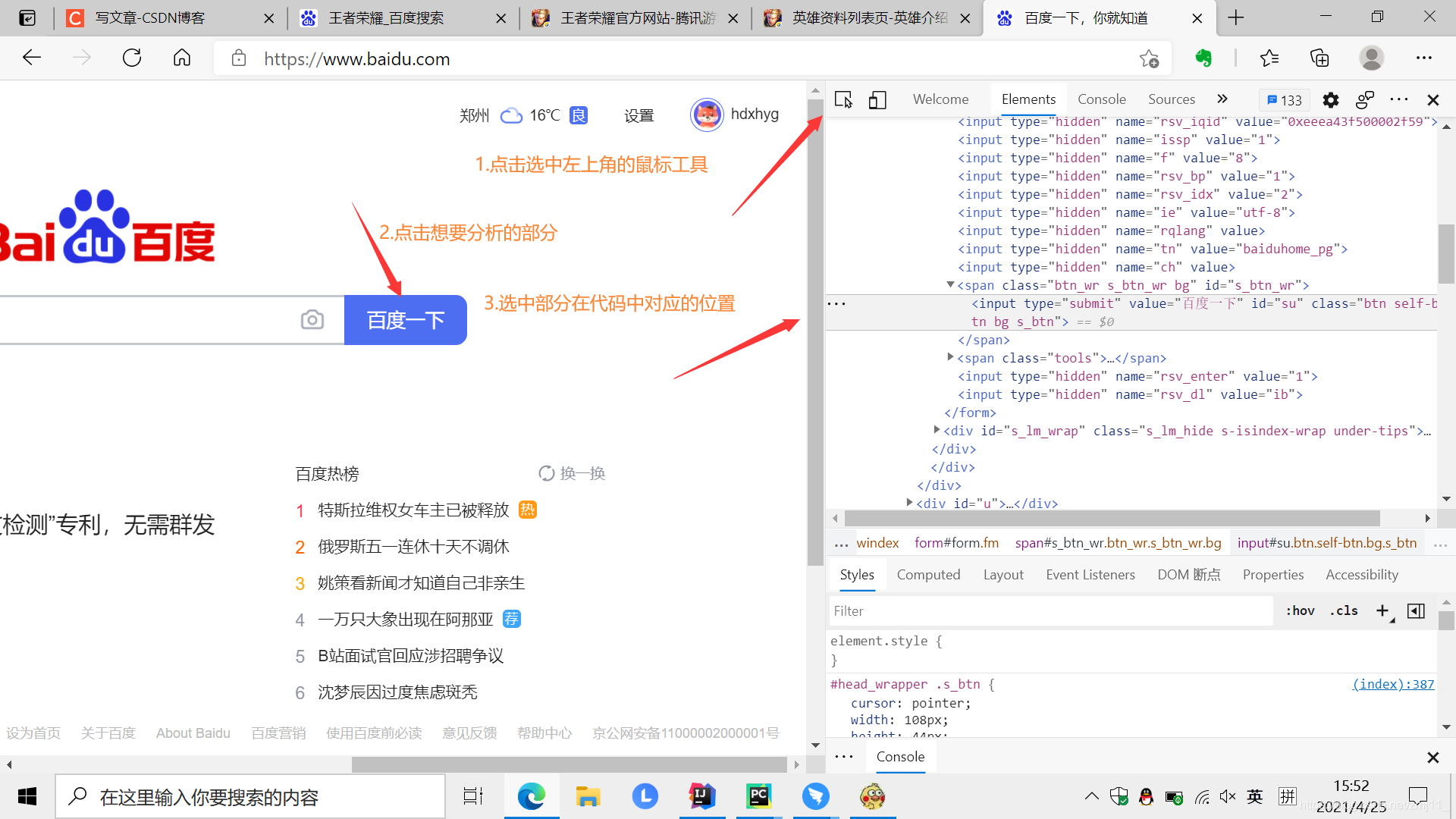Open console drawer three-dots menu

point(844,757)
